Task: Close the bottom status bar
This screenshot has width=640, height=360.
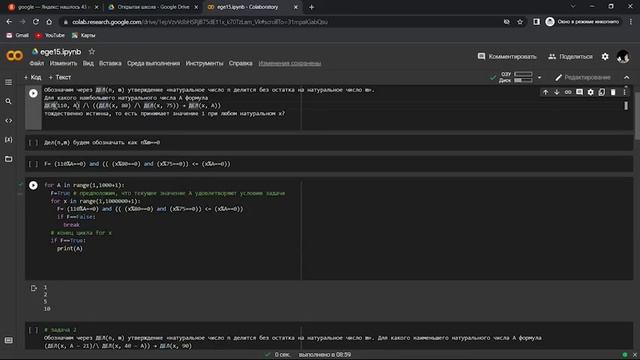Action: [x=635, y=355]
